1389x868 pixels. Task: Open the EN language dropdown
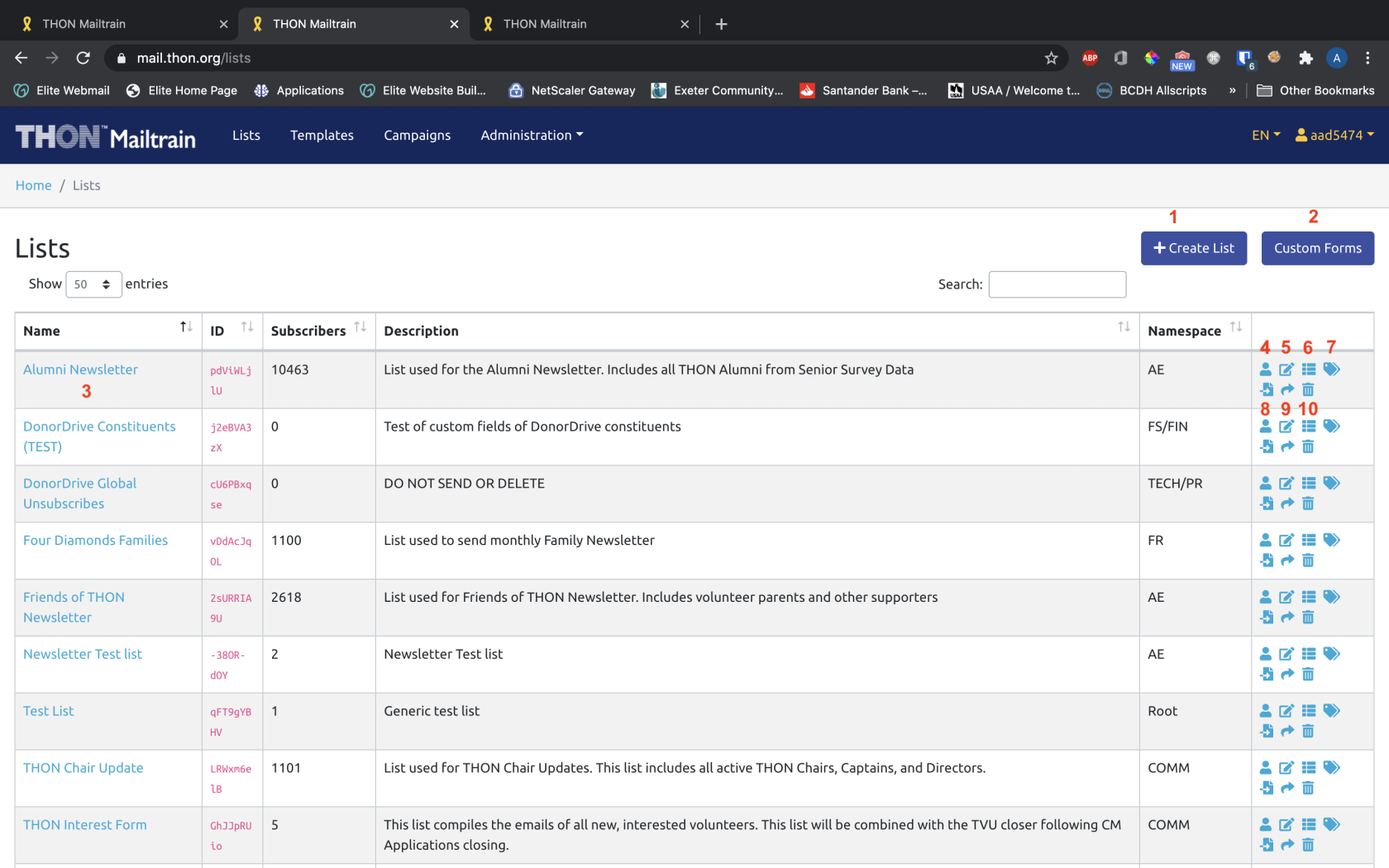tap(1266, 136)
